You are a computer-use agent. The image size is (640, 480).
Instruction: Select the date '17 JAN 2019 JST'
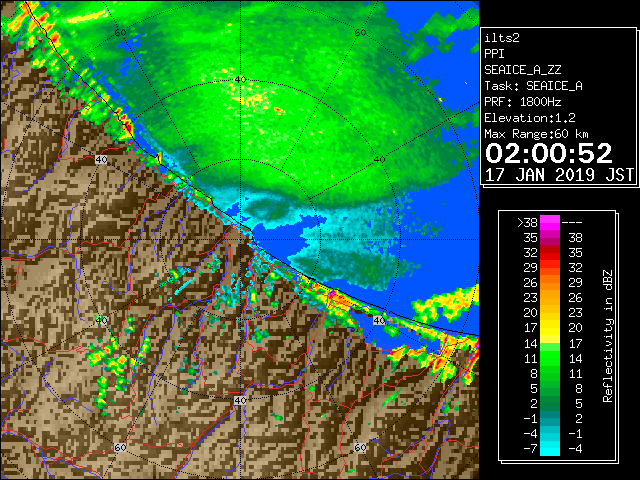pos(559,175)
